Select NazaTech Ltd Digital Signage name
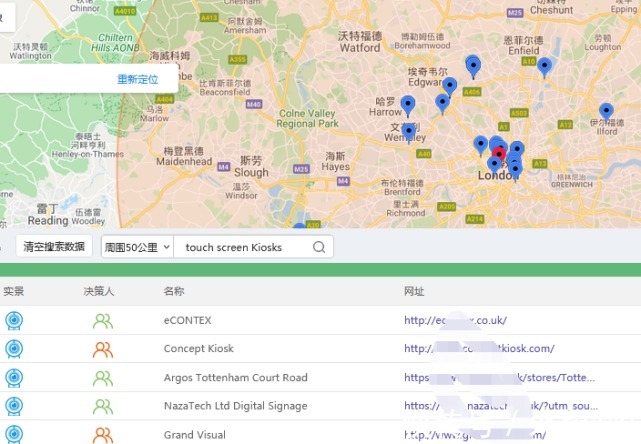Viewport: 641px width, 444px height. (x=235, y=406)
